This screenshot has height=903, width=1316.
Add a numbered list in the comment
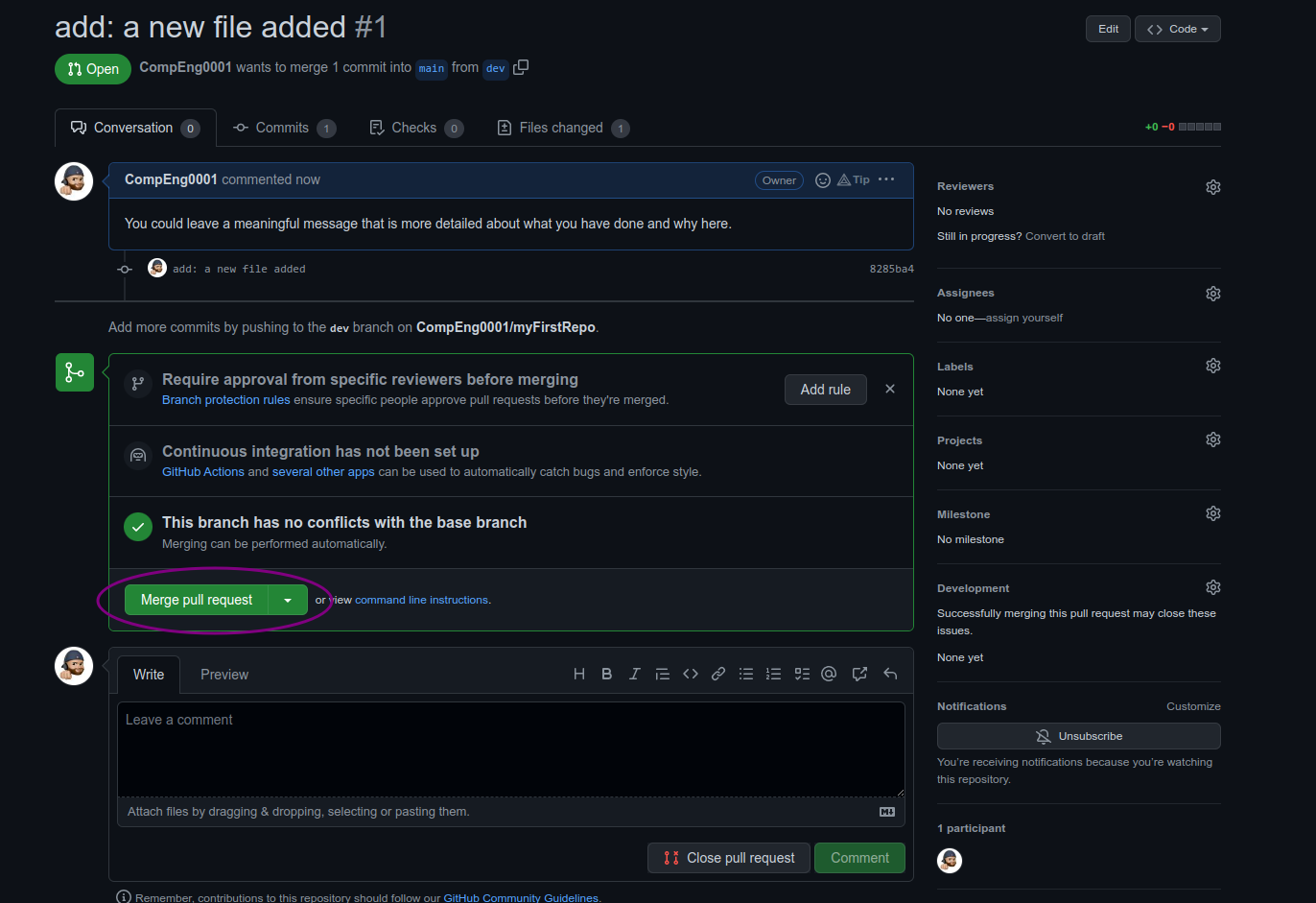[773, 674]
